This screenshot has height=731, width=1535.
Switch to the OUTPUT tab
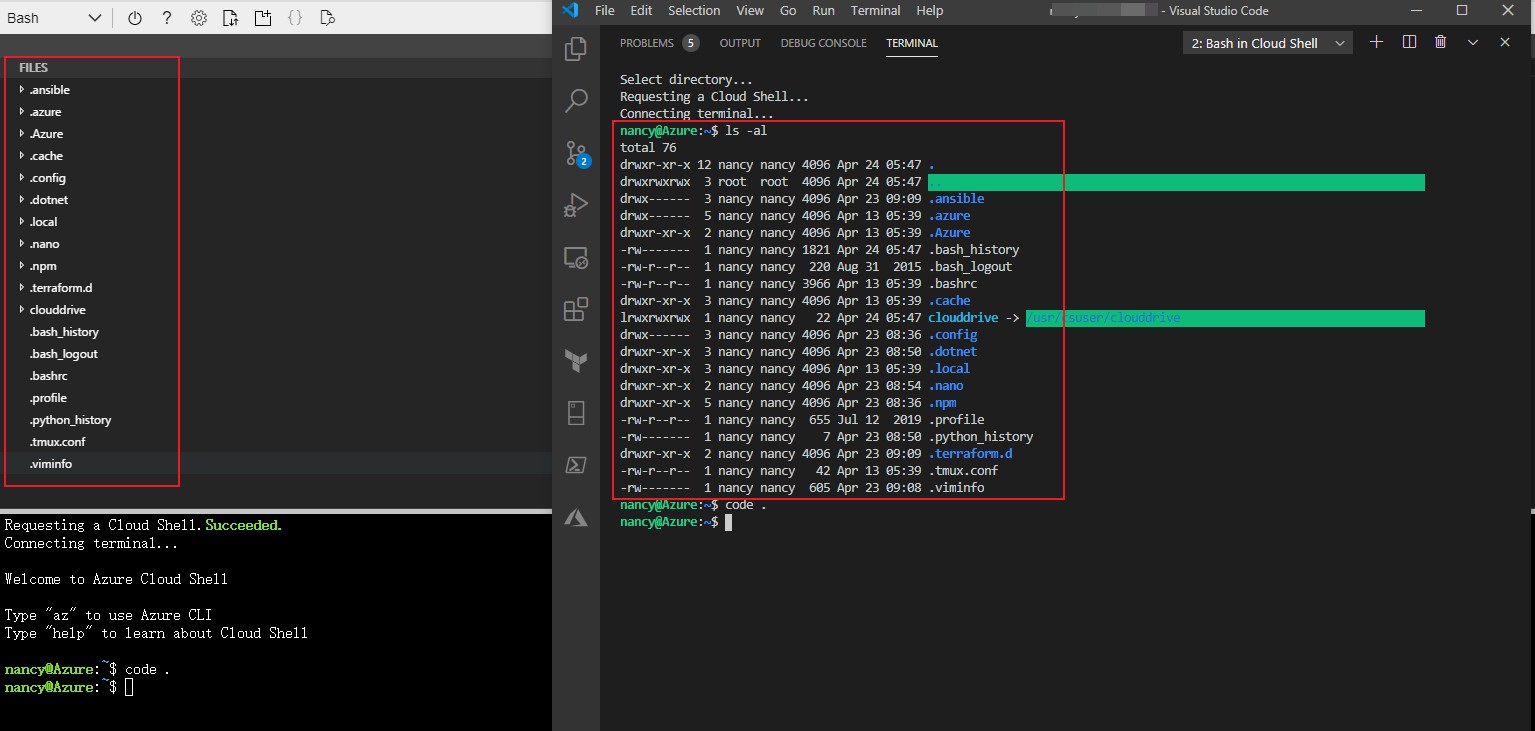point(740,43)
